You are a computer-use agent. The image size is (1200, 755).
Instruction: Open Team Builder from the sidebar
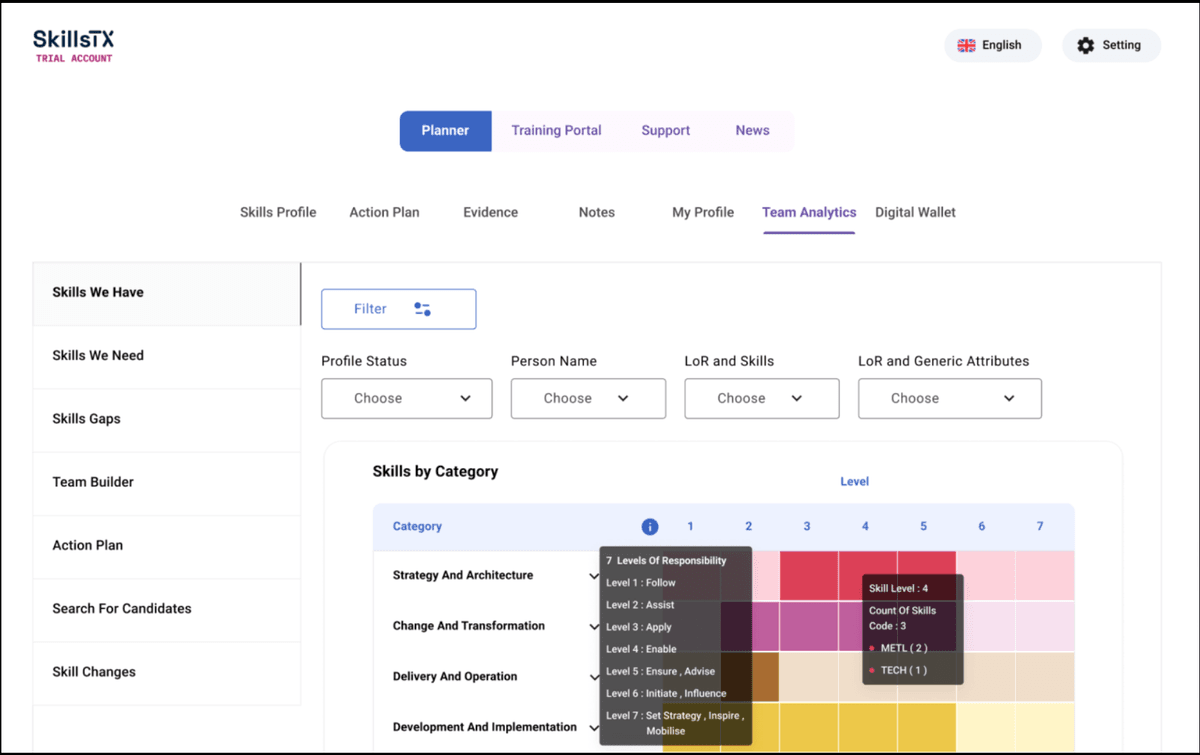pos(93,482)
